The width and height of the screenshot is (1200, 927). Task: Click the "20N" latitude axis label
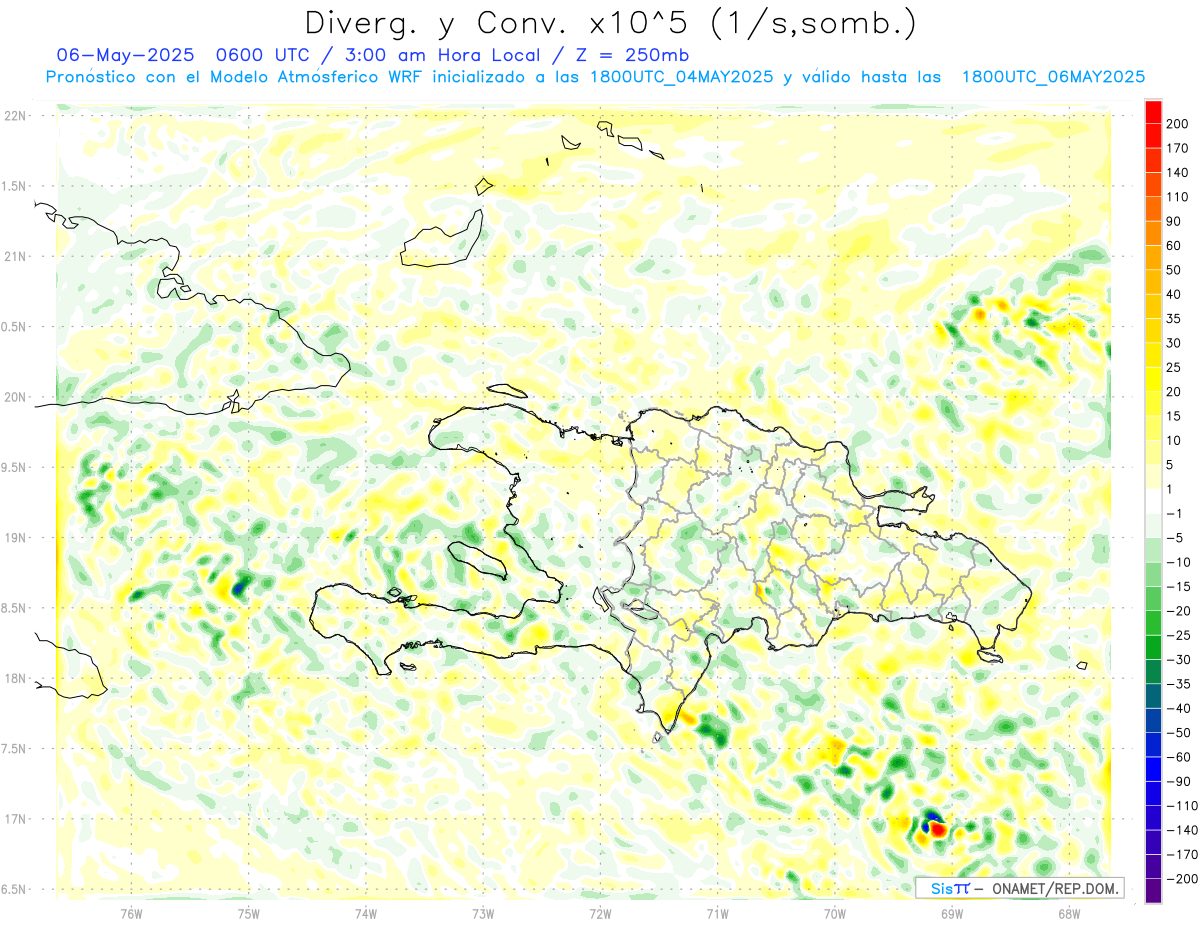(x=15, y=397)
